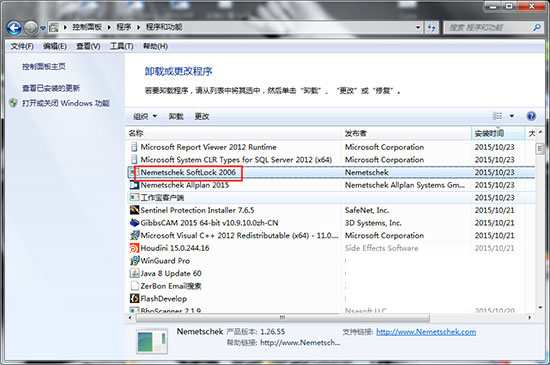Select 工作宝客户端 entry
Screen dimensions: 550x365
click(330, 197)
